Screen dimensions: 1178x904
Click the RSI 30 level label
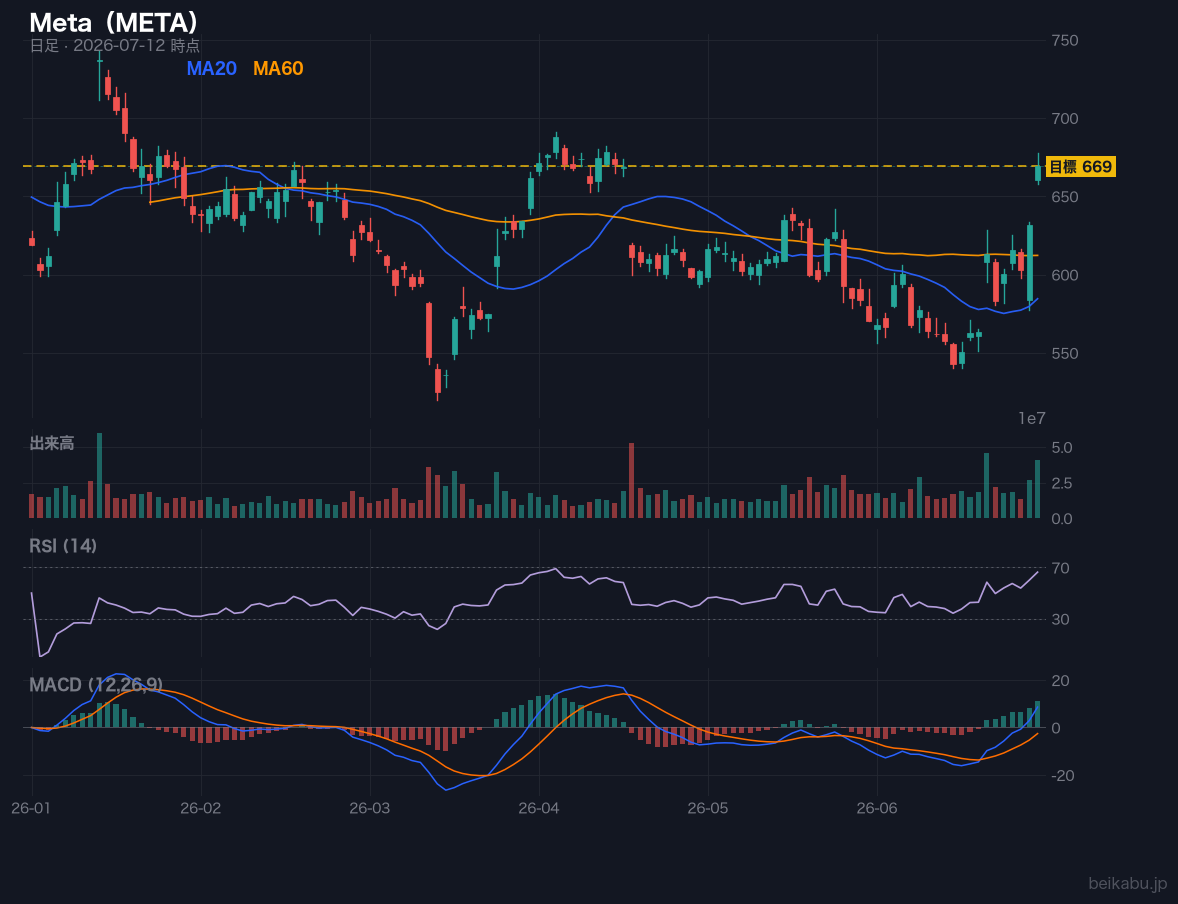[x=1060, y=619]
